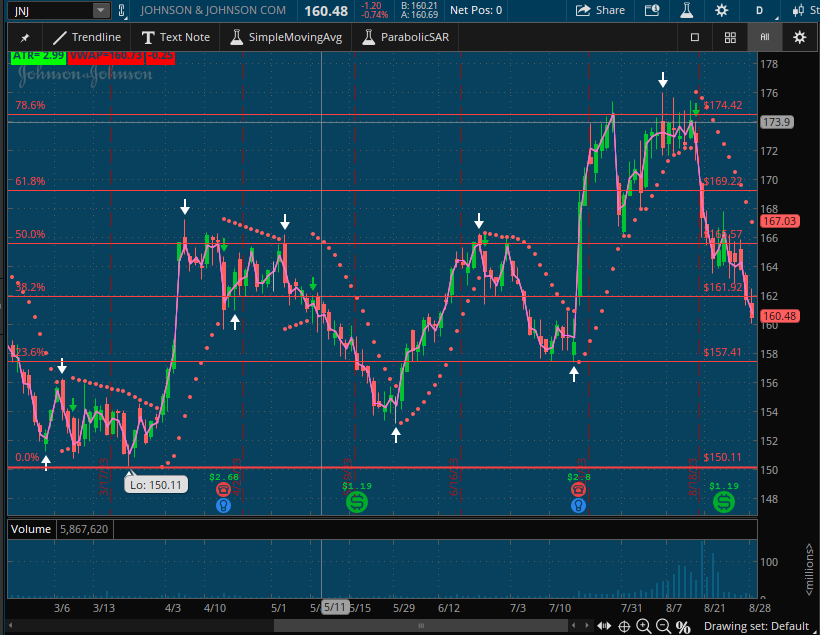Toggle the percent scale icon
Screen dimensions: 820x635
[x=683, y=626]
